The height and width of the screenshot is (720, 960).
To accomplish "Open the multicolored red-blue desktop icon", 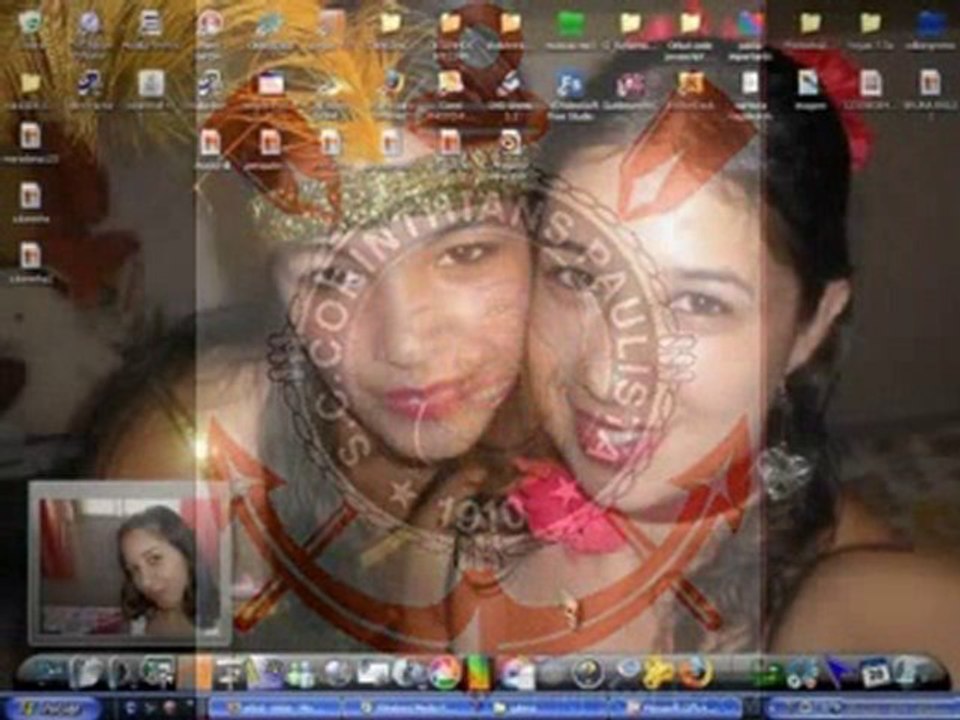I will tap(750, 24).
